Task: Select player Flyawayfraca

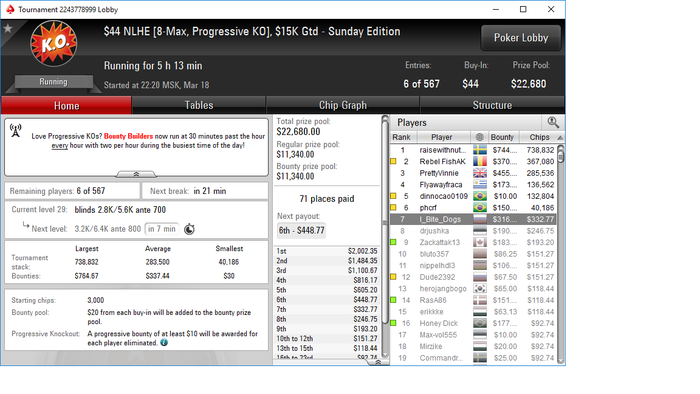Action: (473, 185)
